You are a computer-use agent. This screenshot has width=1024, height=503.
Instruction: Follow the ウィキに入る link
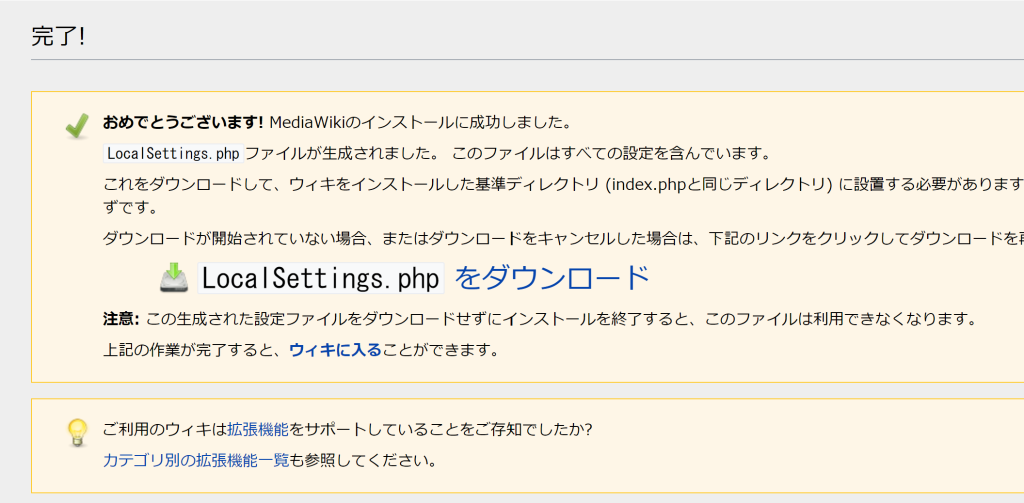click(x=335, y=350)
